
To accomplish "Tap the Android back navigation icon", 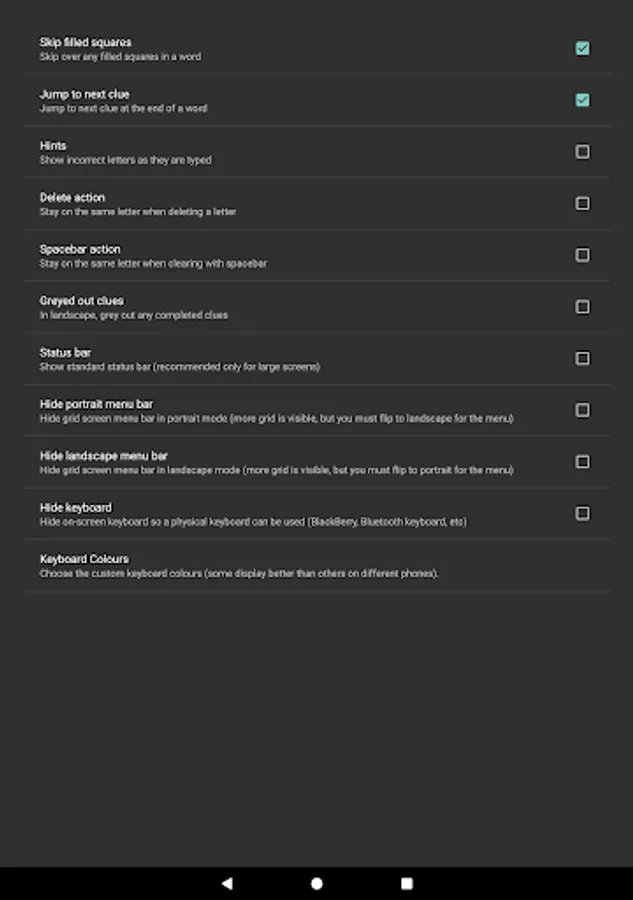I will coord(227,883).
